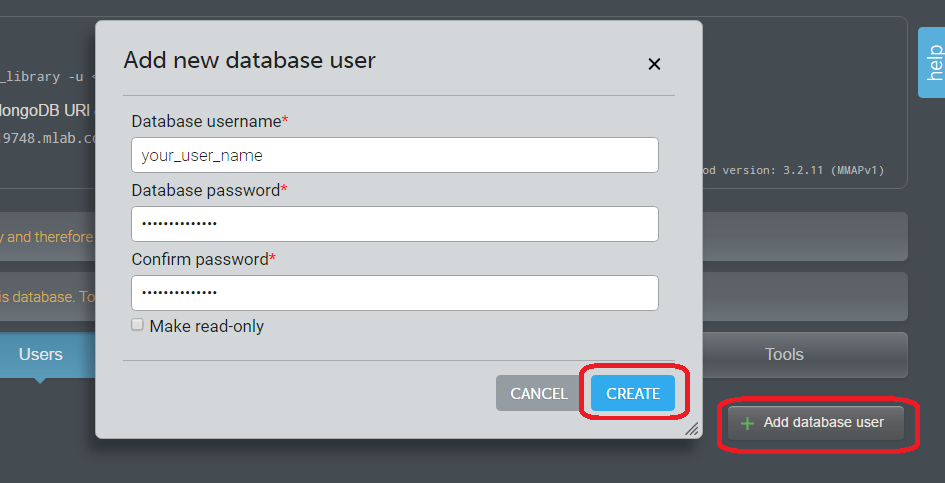Image resolution: width=945 pixels, height=483 pixels.
Task: Click the Confirm password label
Action: (x=200, y=259)
